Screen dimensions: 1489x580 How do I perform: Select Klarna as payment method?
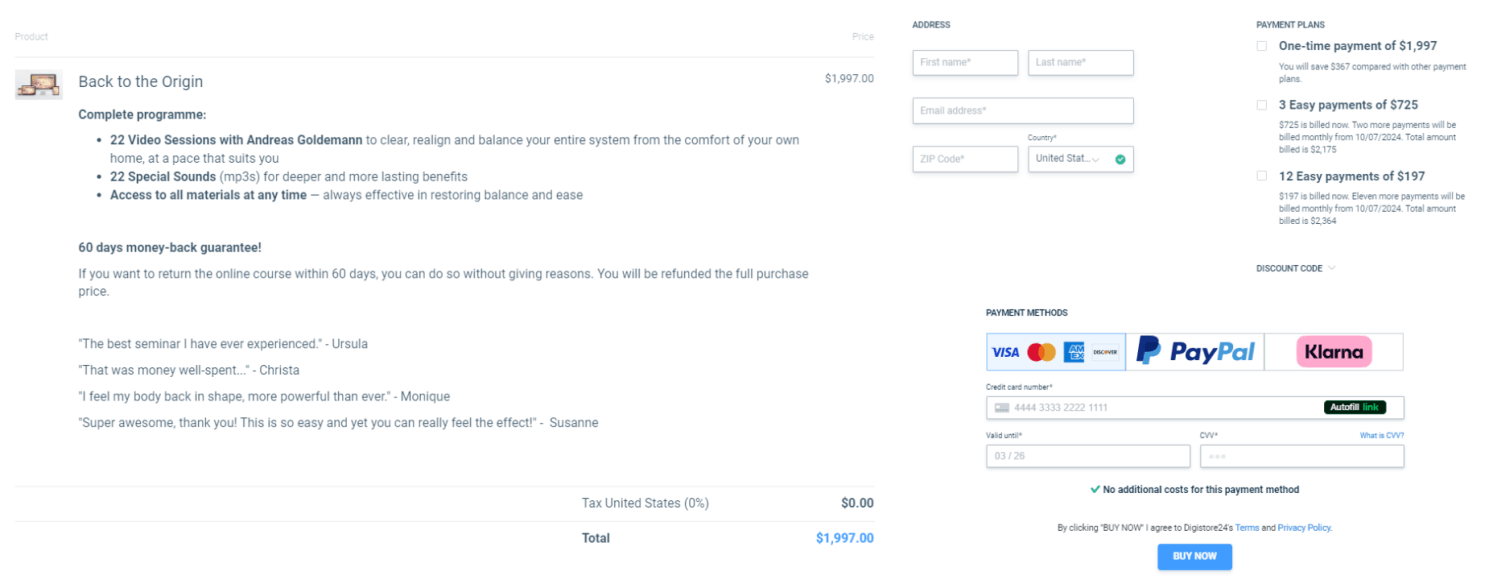click(1334, 351)
